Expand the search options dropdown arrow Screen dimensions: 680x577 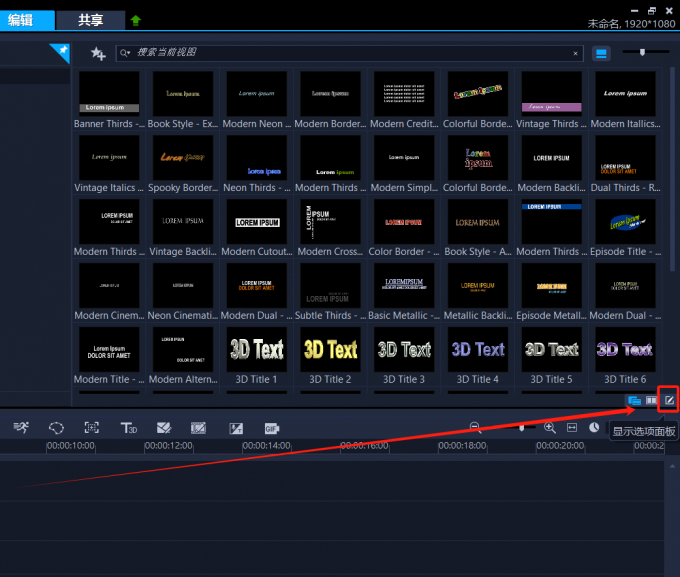124,54
